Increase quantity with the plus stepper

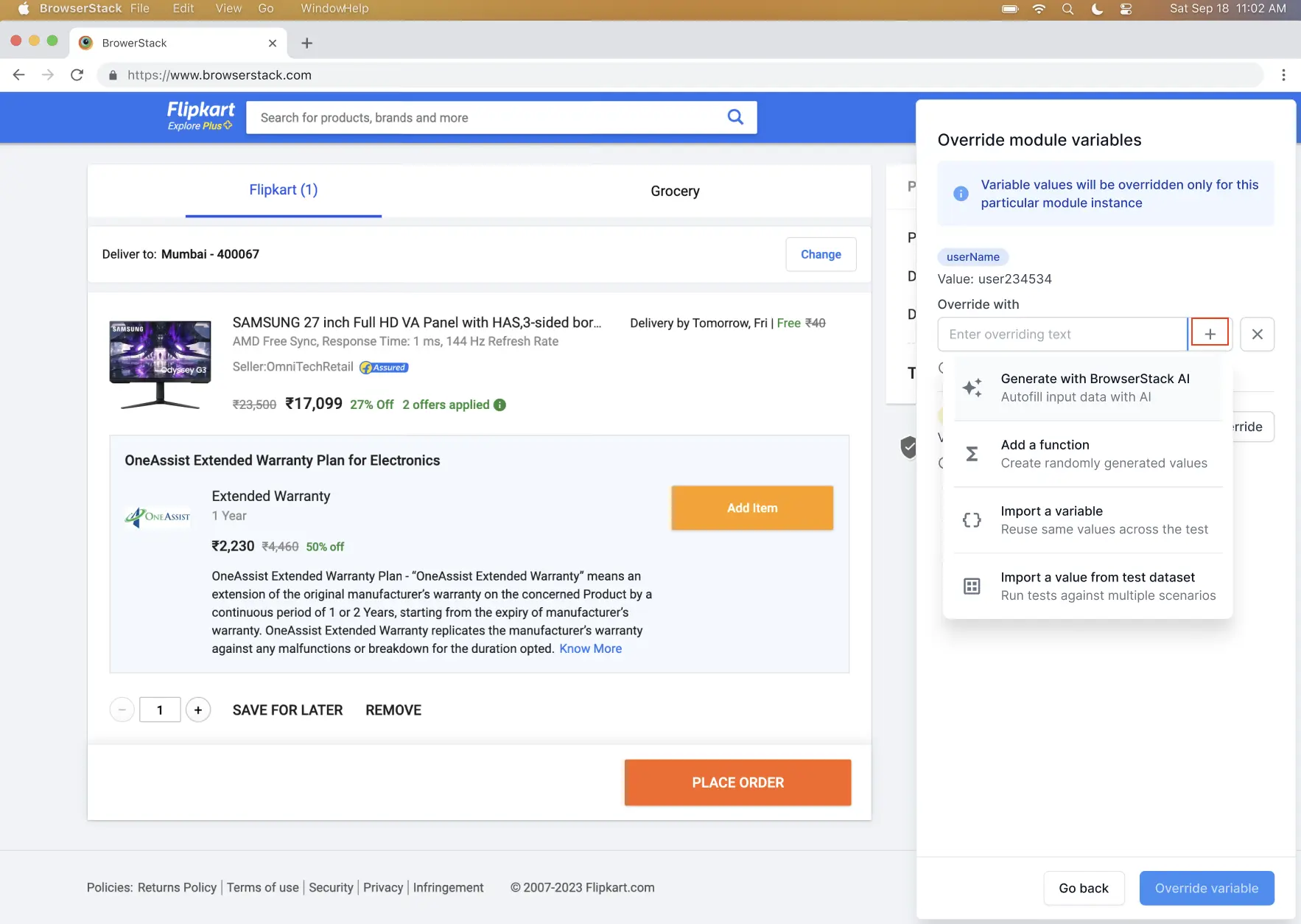198,710
